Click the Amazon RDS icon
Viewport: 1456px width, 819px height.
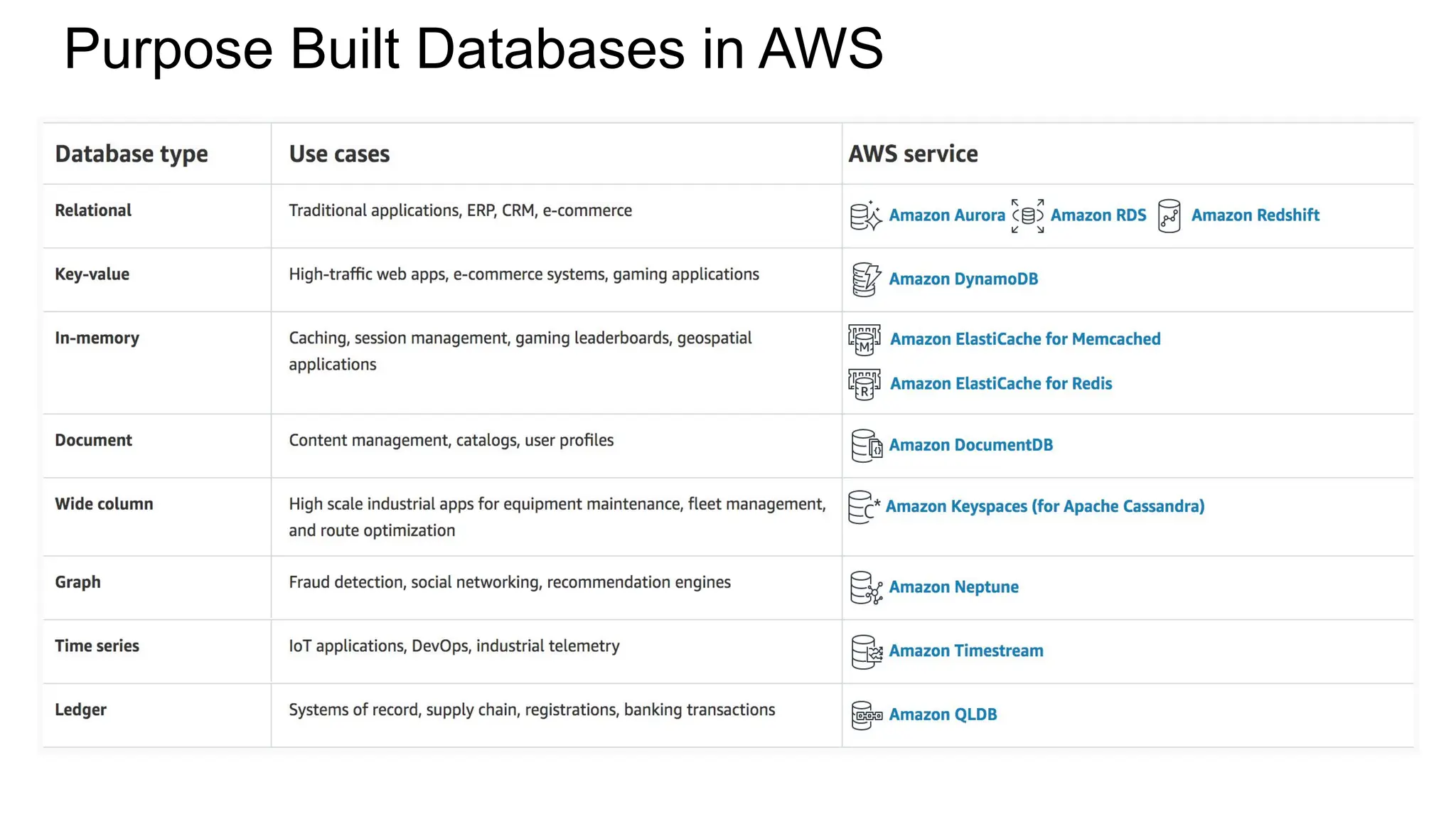coord(1027,215)
